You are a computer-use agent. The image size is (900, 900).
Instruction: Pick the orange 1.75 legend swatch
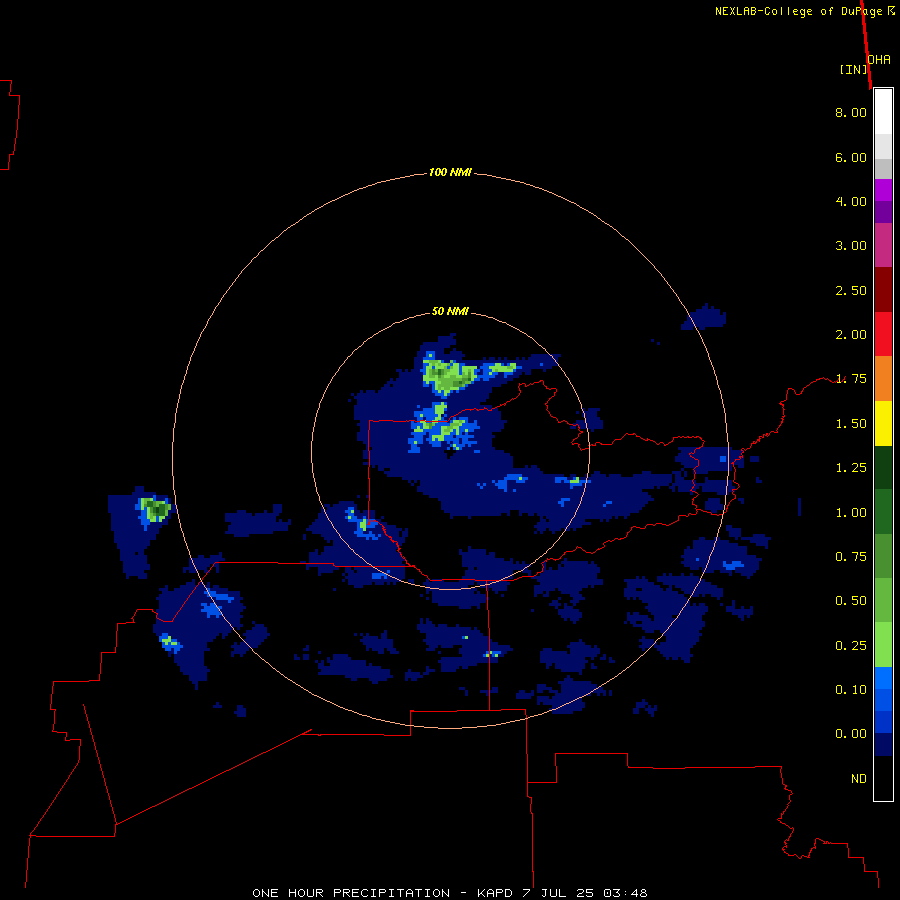(x=883, y=379)
